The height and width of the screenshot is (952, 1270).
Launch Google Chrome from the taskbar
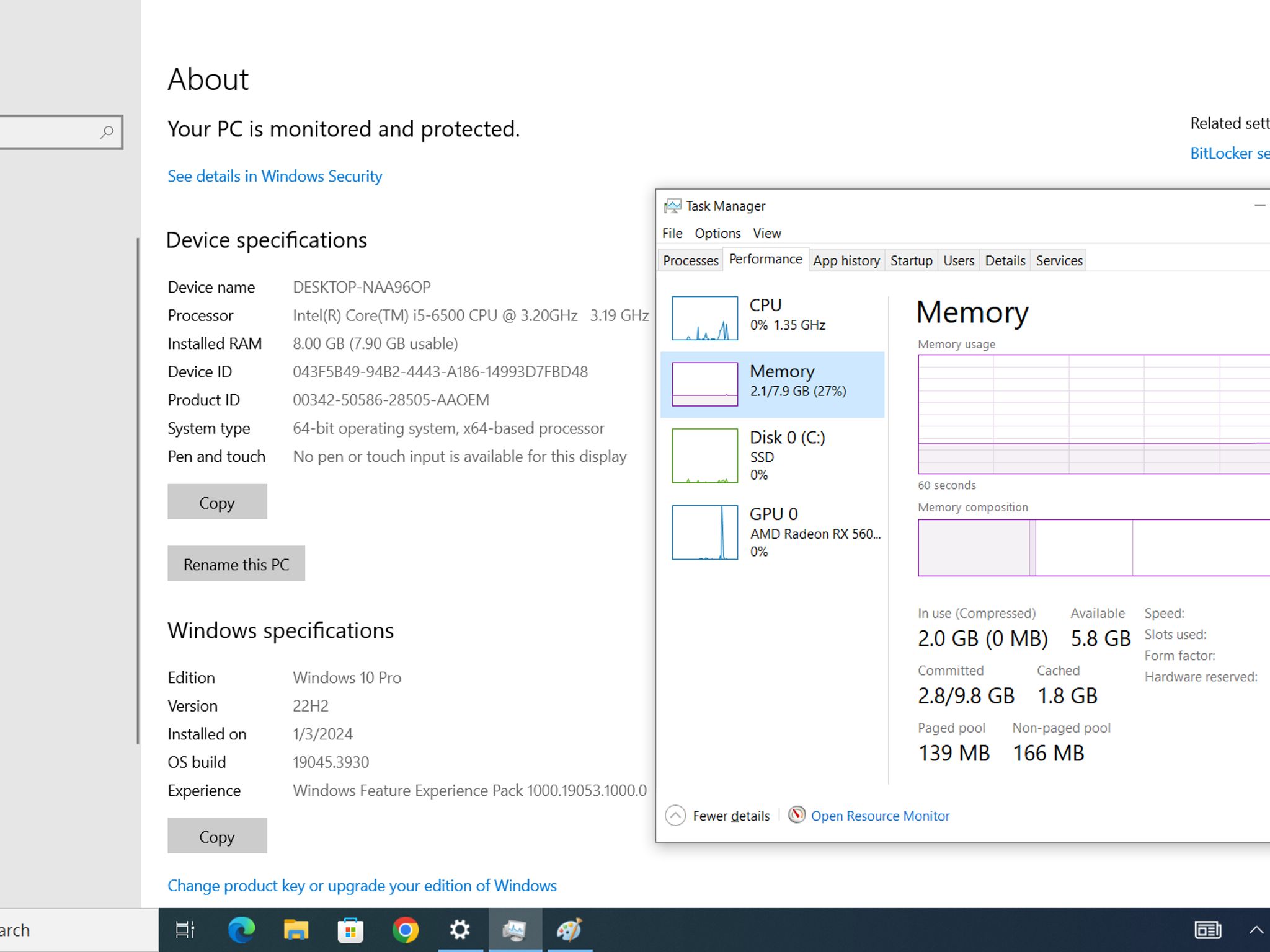pos(405,930)
